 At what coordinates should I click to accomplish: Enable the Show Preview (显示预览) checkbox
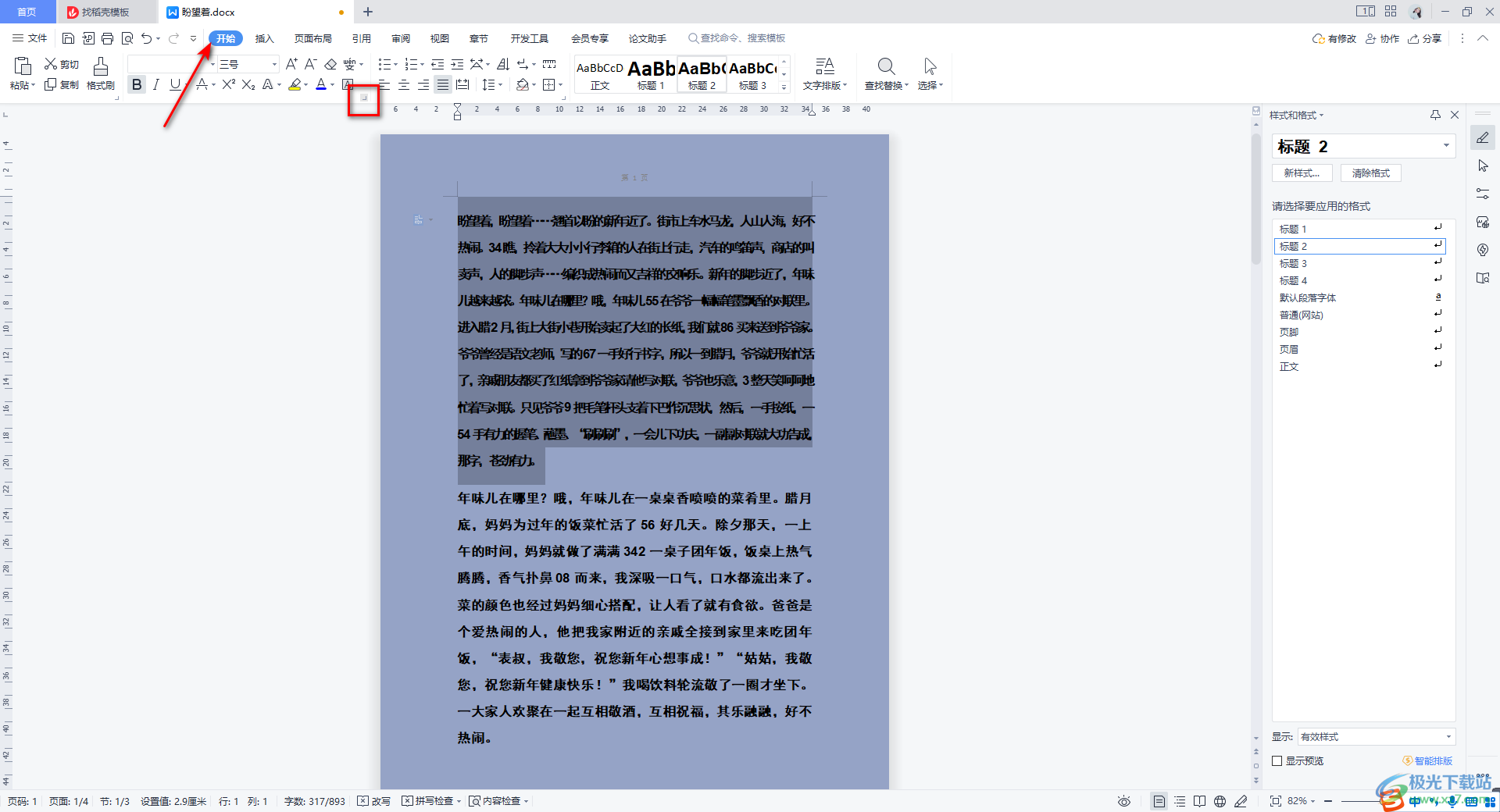[1277, 760]
